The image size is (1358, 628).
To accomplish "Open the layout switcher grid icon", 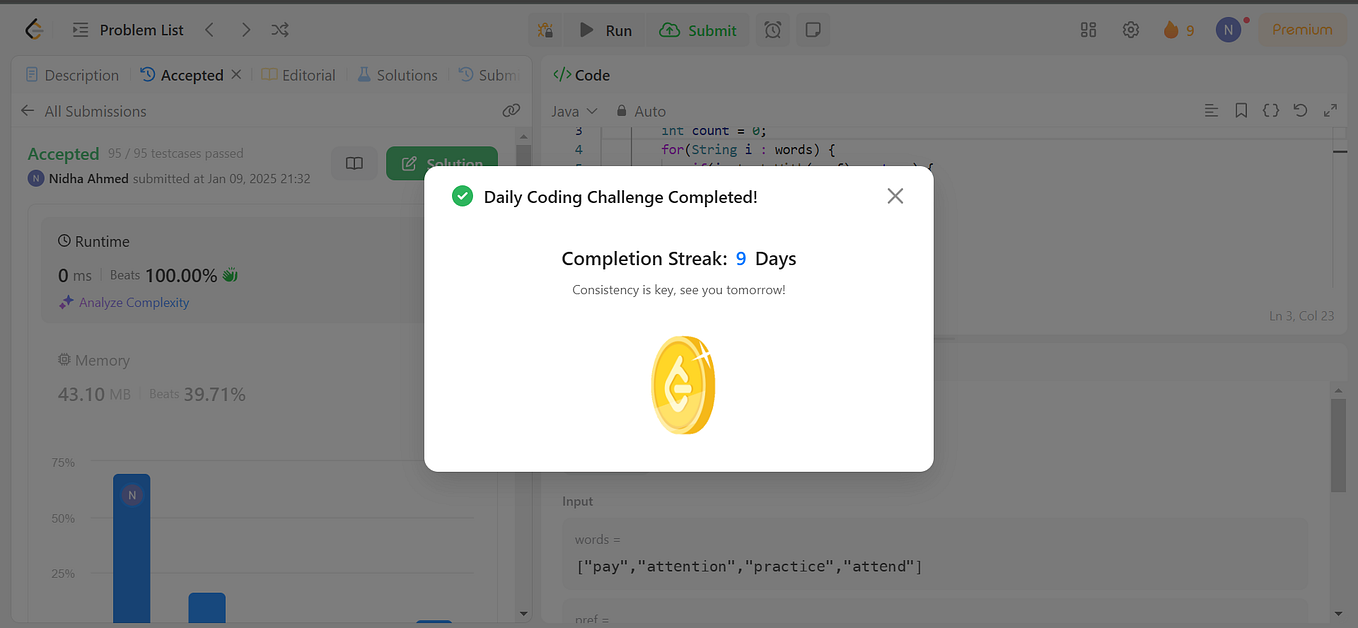I will [x=1088, y=29].
